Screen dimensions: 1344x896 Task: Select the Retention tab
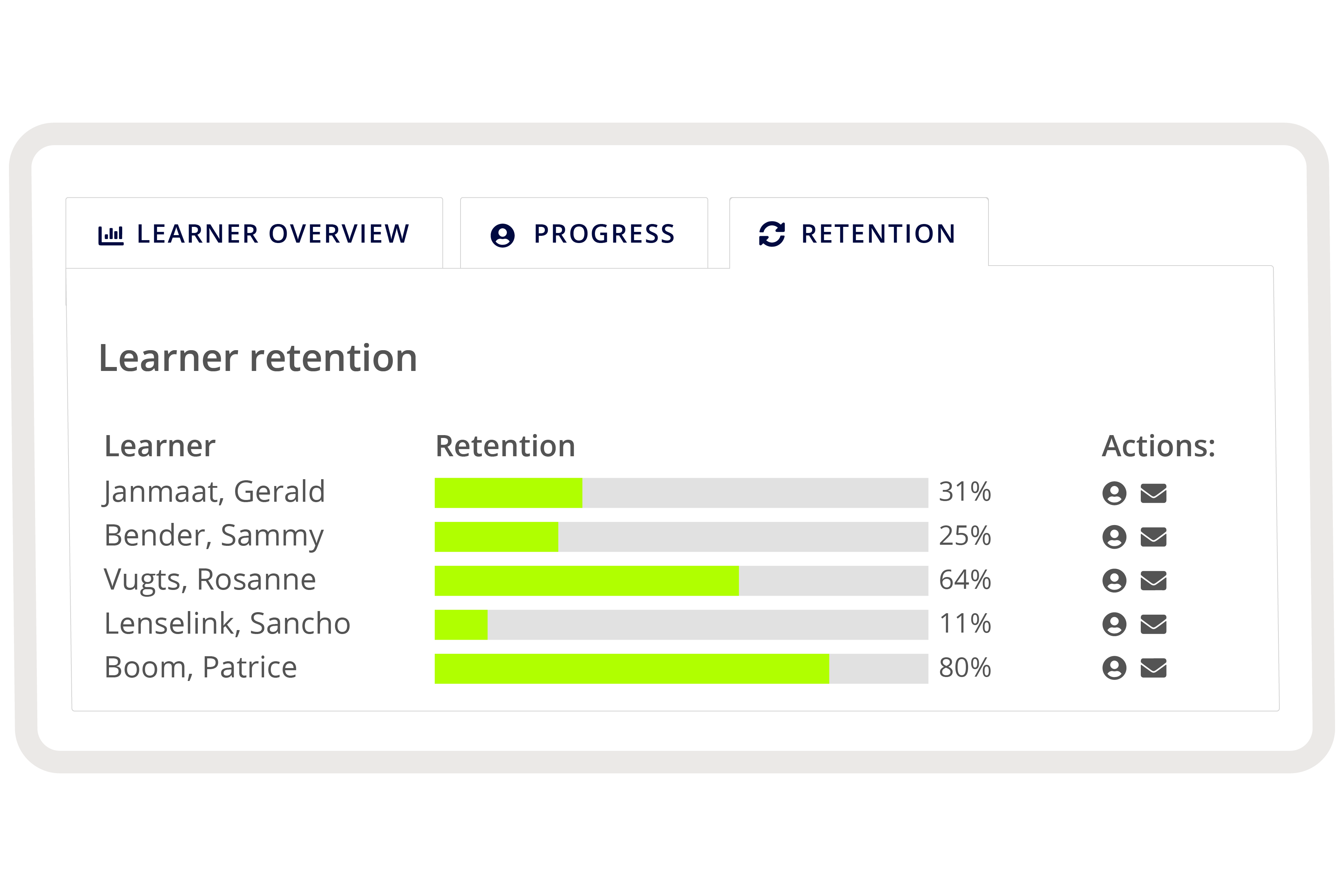858,234
